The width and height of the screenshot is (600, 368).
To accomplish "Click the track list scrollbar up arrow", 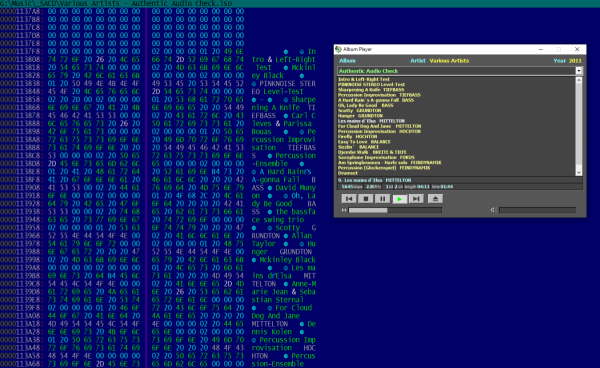I will (x=579, y=80).
